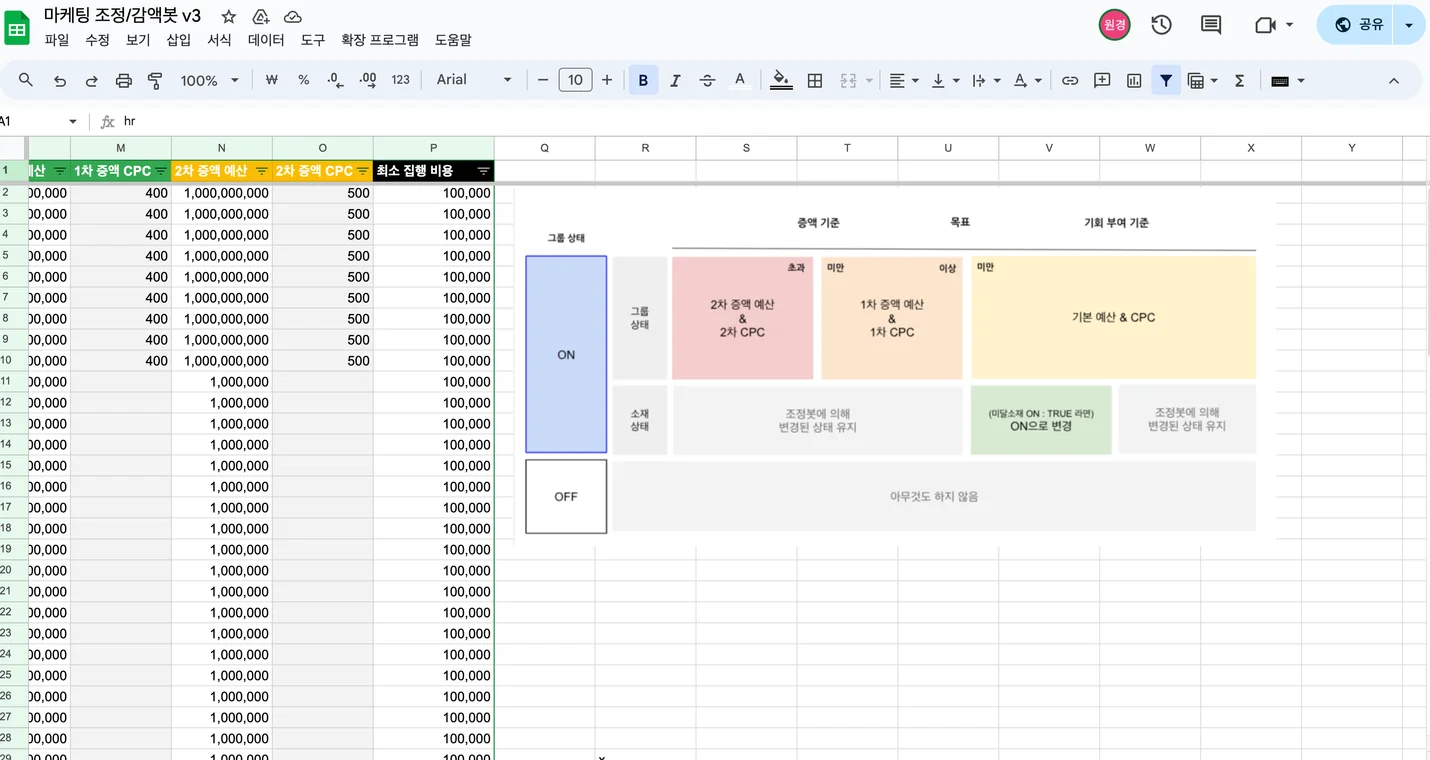Redo the last action

[x=92, y=80]
